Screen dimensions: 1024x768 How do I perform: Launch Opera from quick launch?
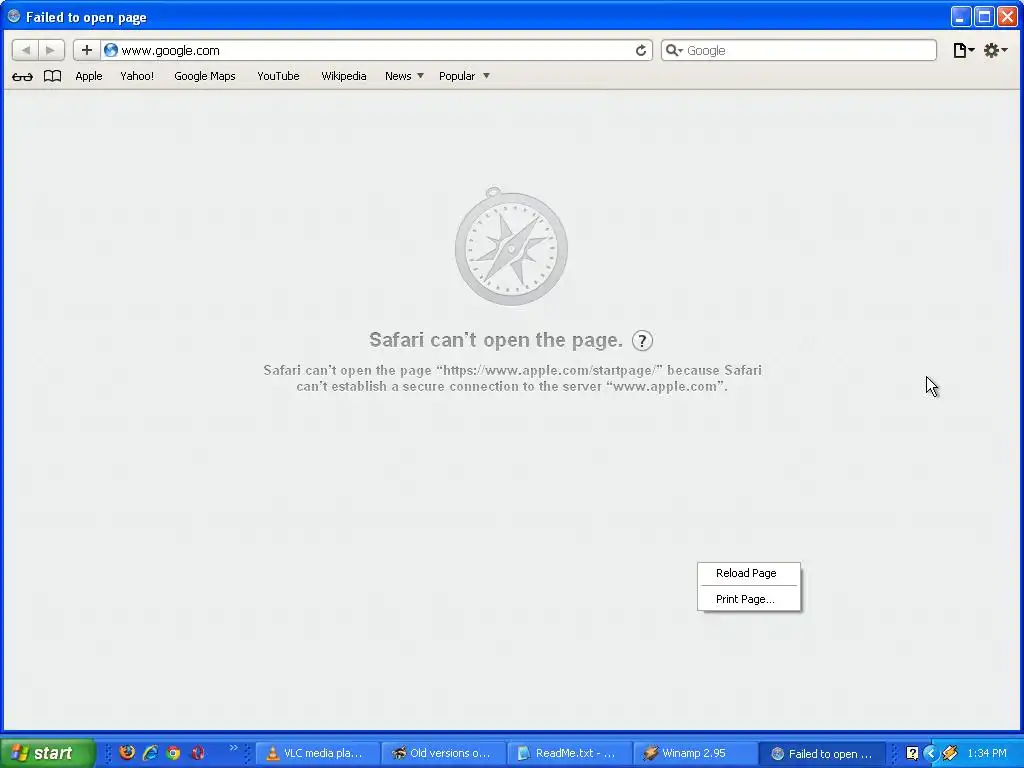[x=198, y=753]
